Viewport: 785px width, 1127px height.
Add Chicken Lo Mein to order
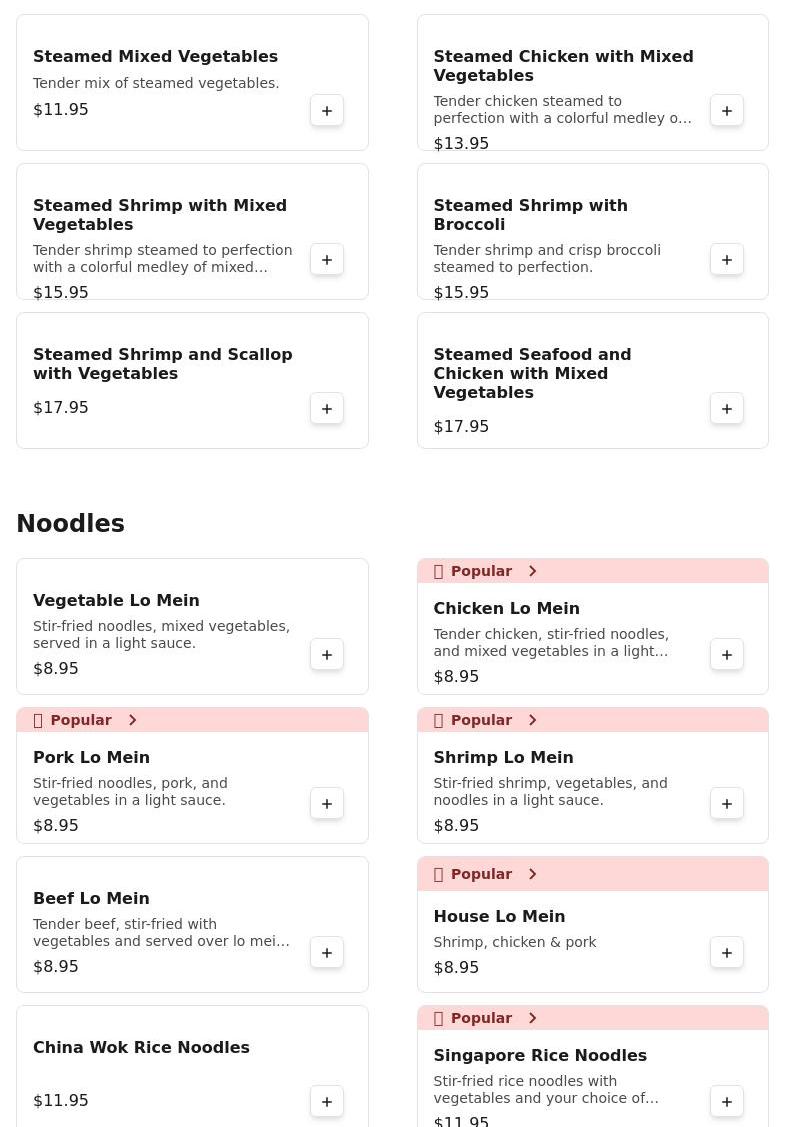point(727,654)
